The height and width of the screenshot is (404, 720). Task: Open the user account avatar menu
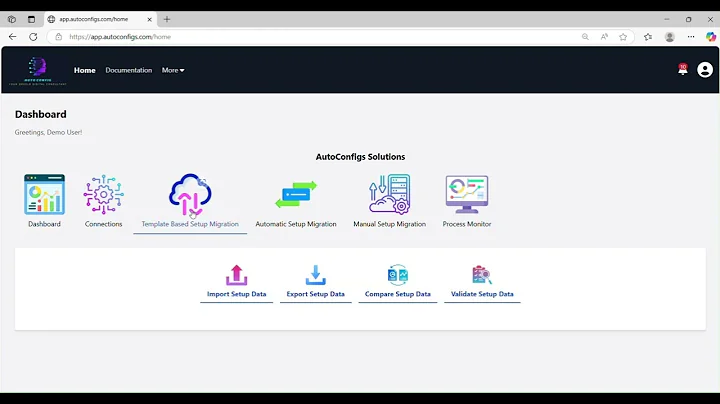click(705, 70)
